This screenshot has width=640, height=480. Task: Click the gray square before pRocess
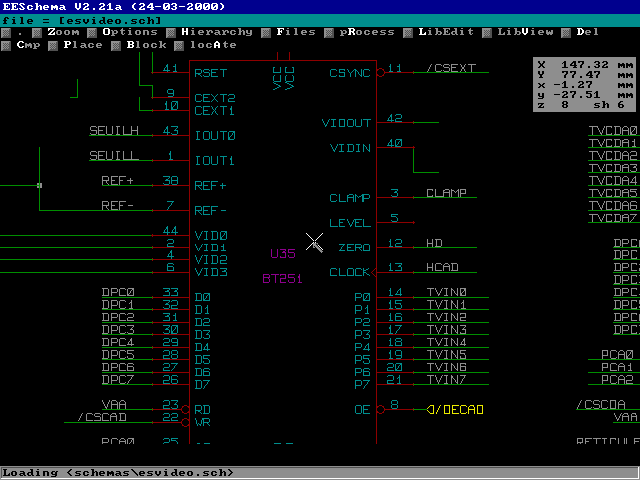coord(329,33)
